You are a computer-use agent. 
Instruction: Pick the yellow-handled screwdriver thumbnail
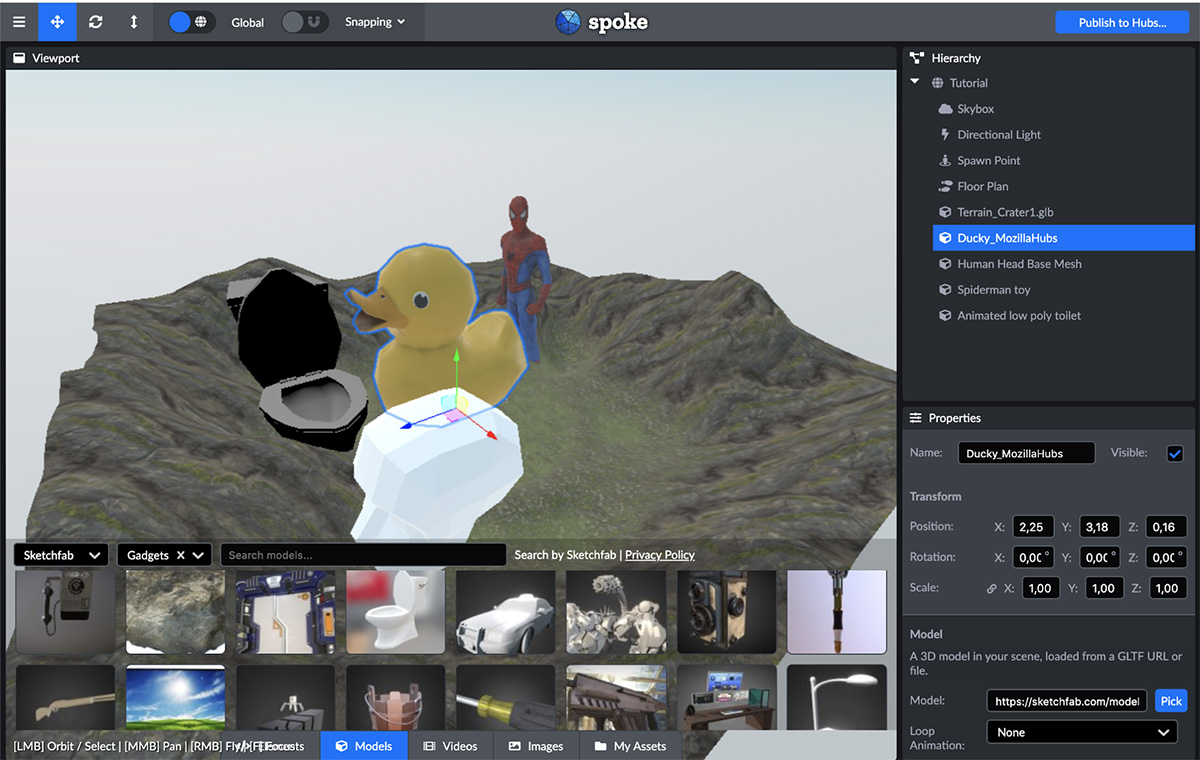[x=505, y=697]
